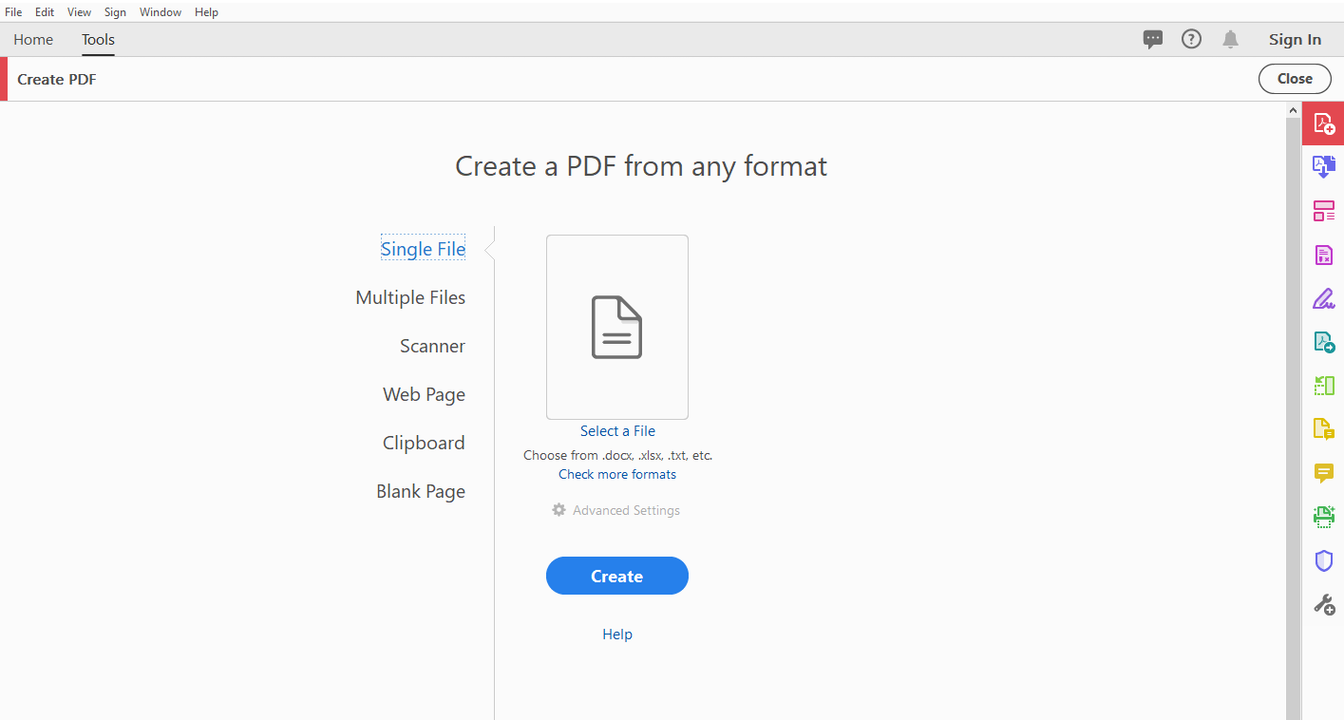Screen dimensions: 1344x720
Task: Open the teal Send for review icon
Action: 1323,342
